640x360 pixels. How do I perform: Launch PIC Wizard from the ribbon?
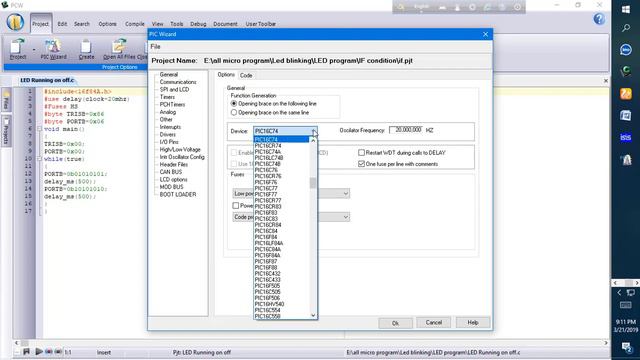(53, 49)
